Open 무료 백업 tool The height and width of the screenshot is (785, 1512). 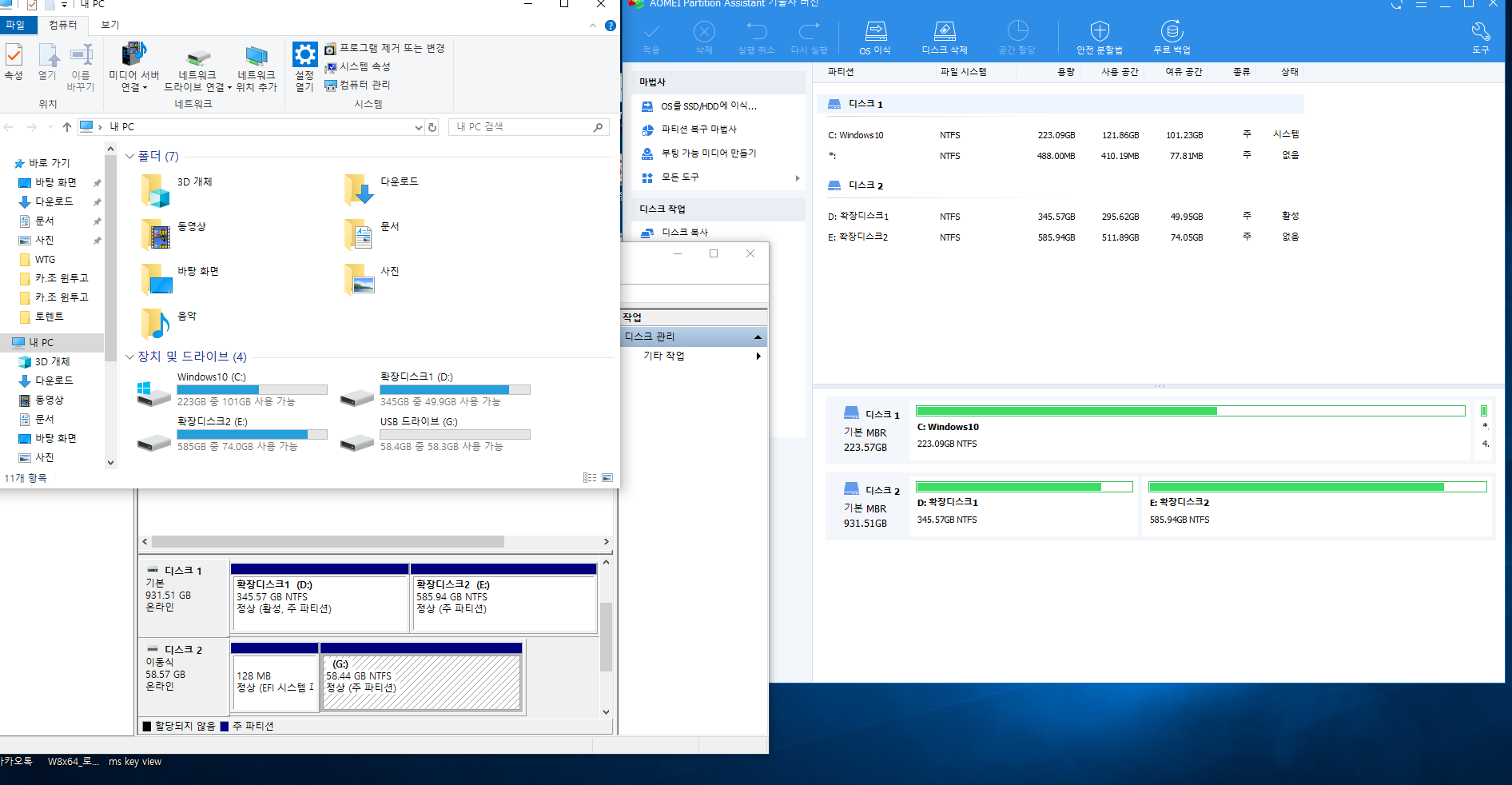click(x=1172, y=38)
